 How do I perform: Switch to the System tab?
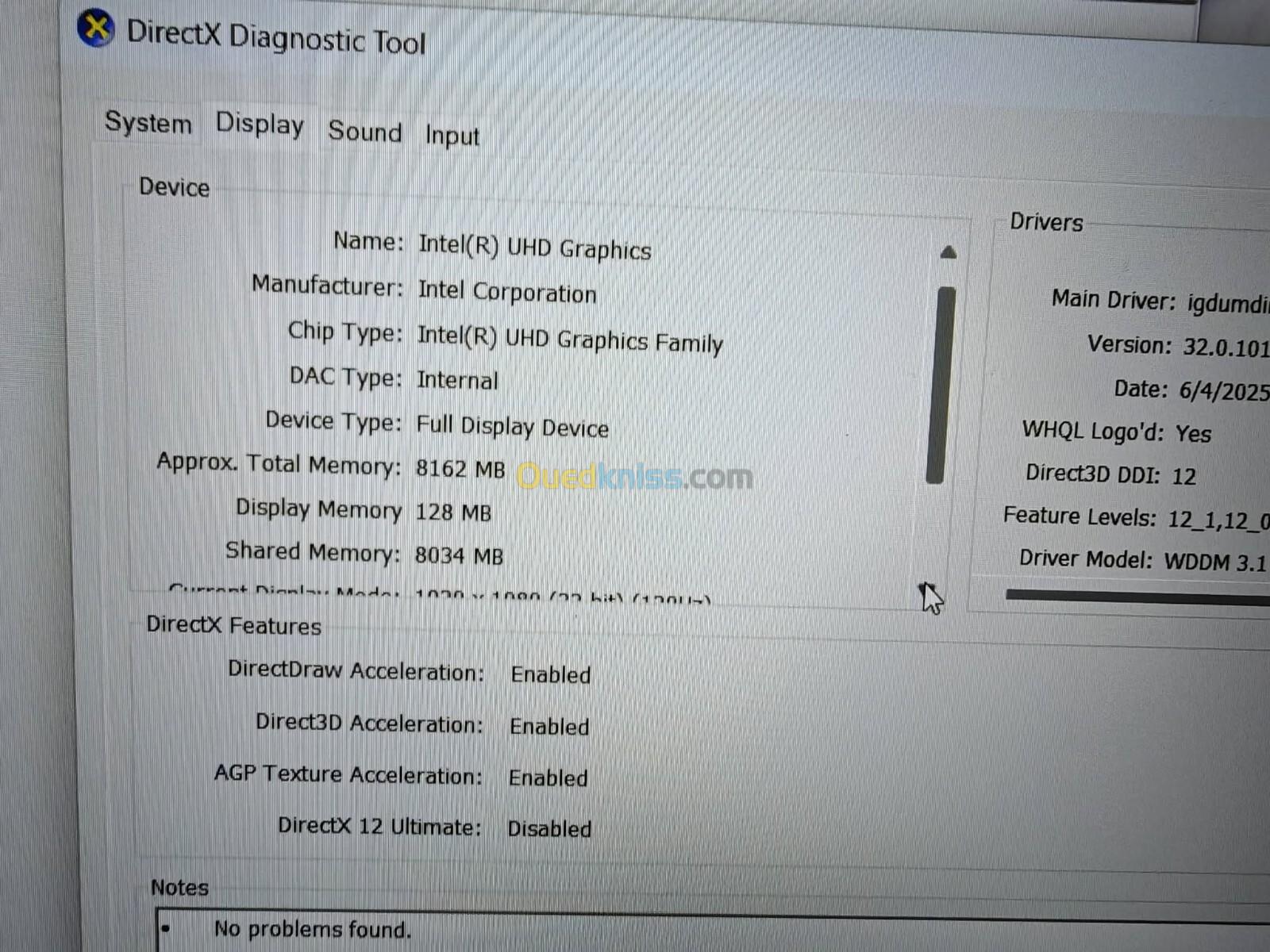(x=148, y=123)
